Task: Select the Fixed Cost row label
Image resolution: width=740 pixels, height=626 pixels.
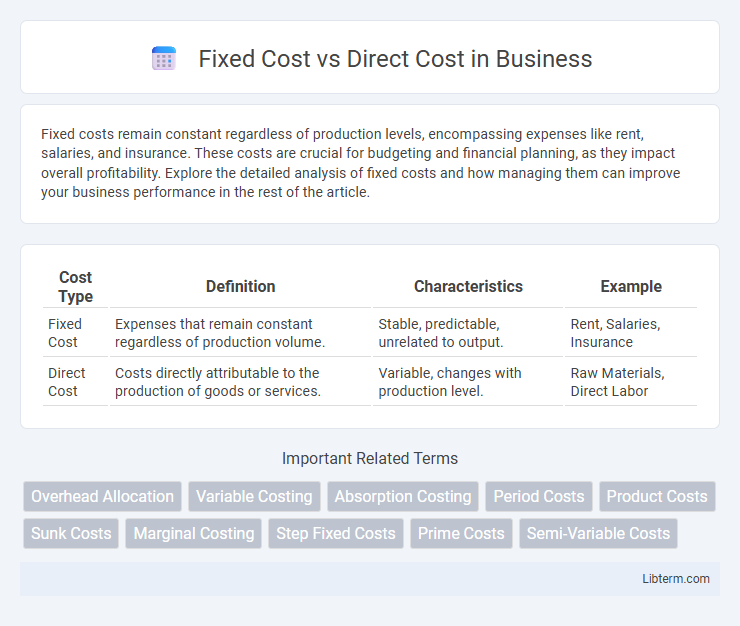Action: 65,333
